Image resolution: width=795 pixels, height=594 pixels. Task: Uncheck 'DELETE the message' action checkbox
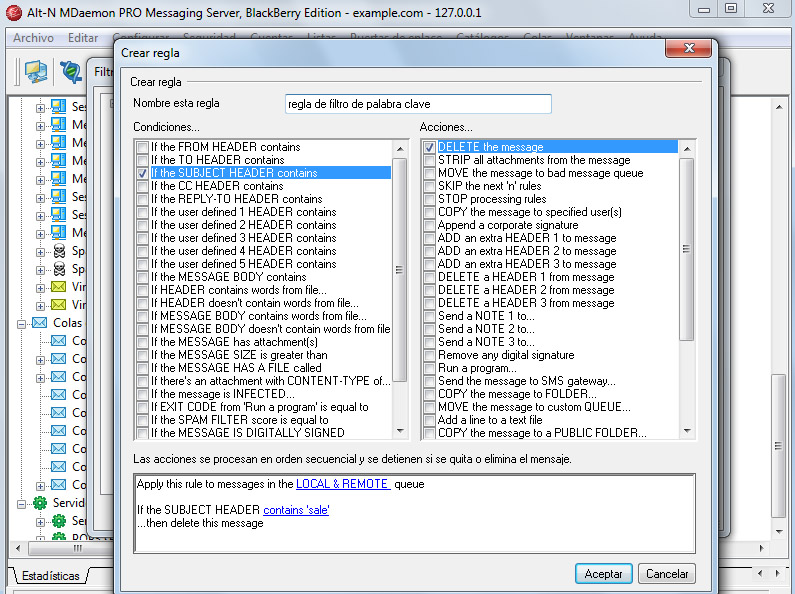click(x=429, y=147)
